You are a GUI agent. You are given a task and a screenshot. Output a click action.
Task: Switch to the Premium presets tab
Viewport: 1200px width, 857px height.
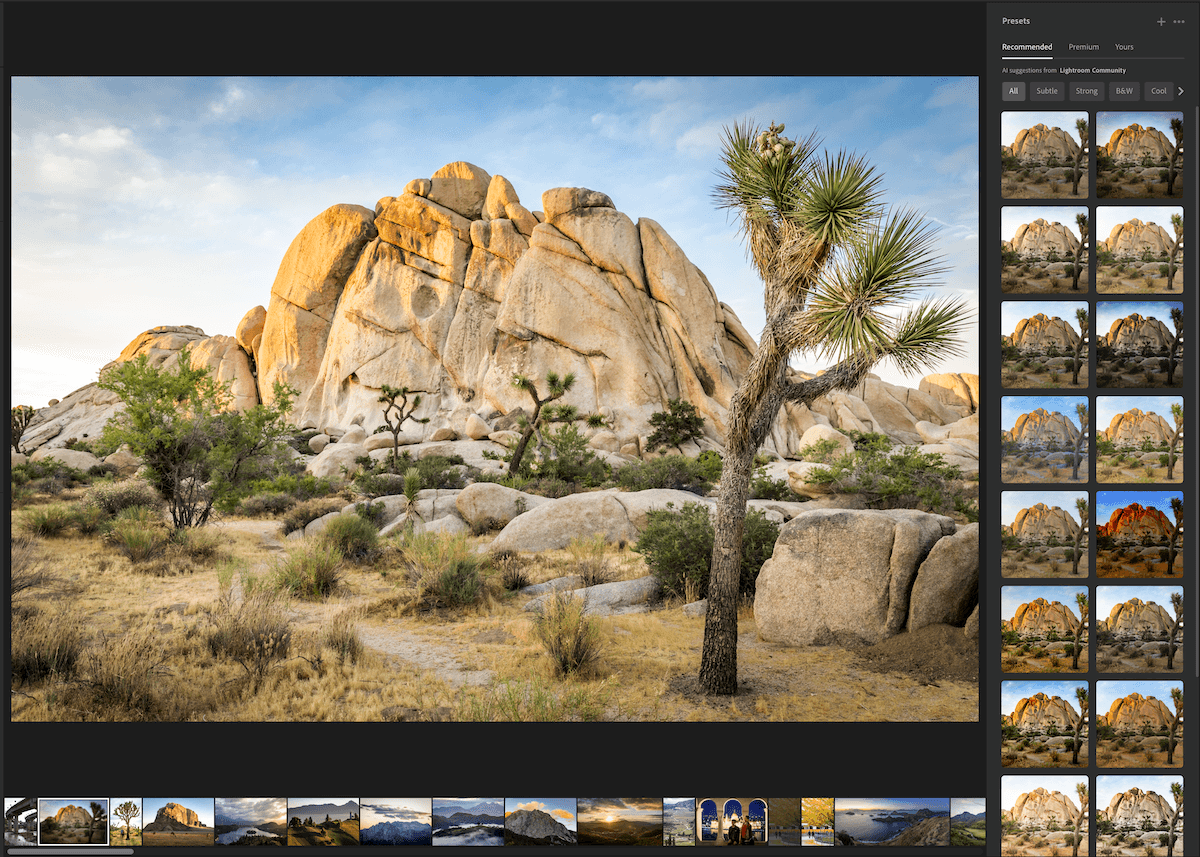(x=1084, y=47)
